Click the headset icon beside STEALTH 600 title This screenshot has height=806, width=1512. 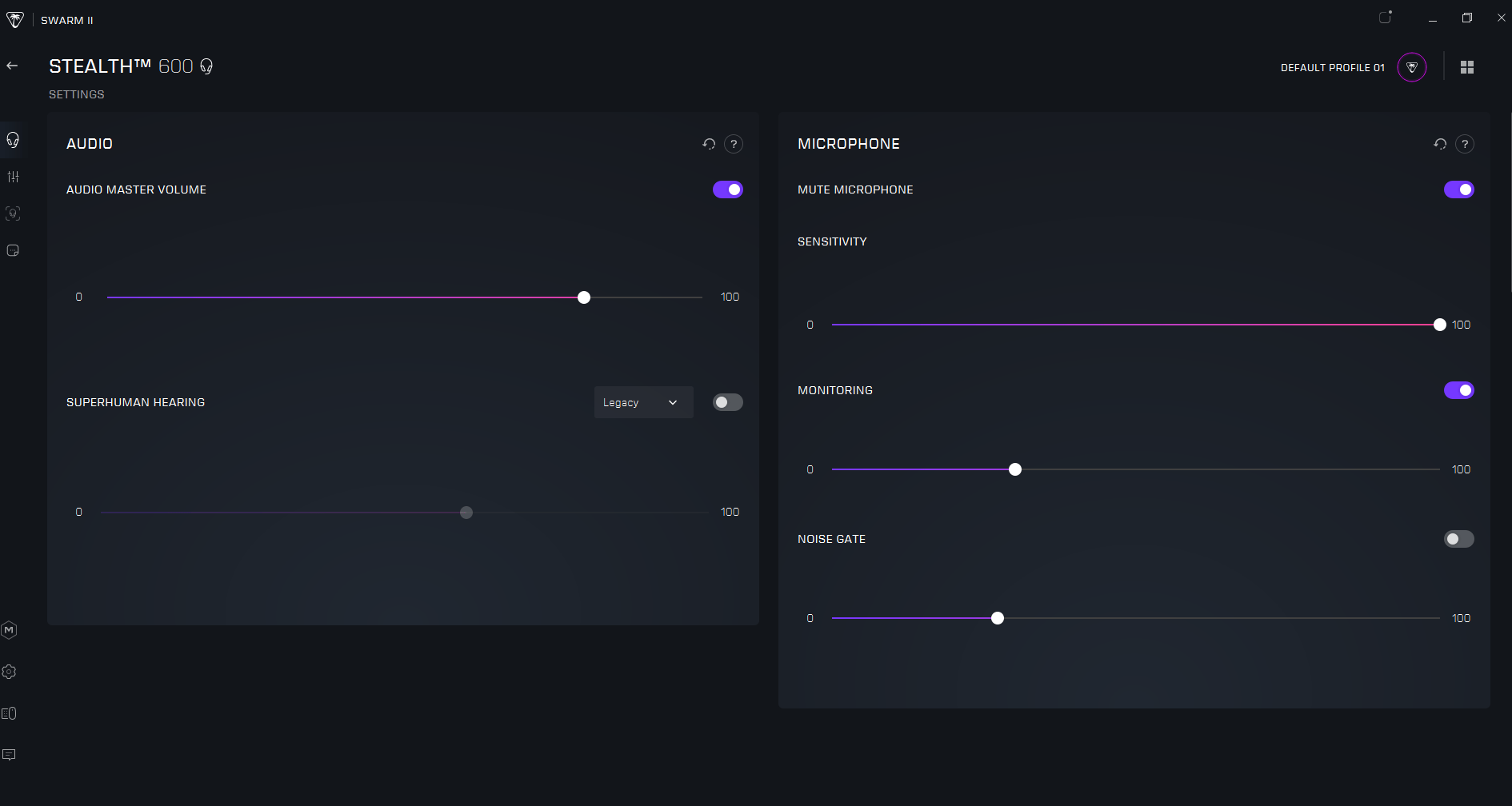pyautogui.click(x=206, y=66)
